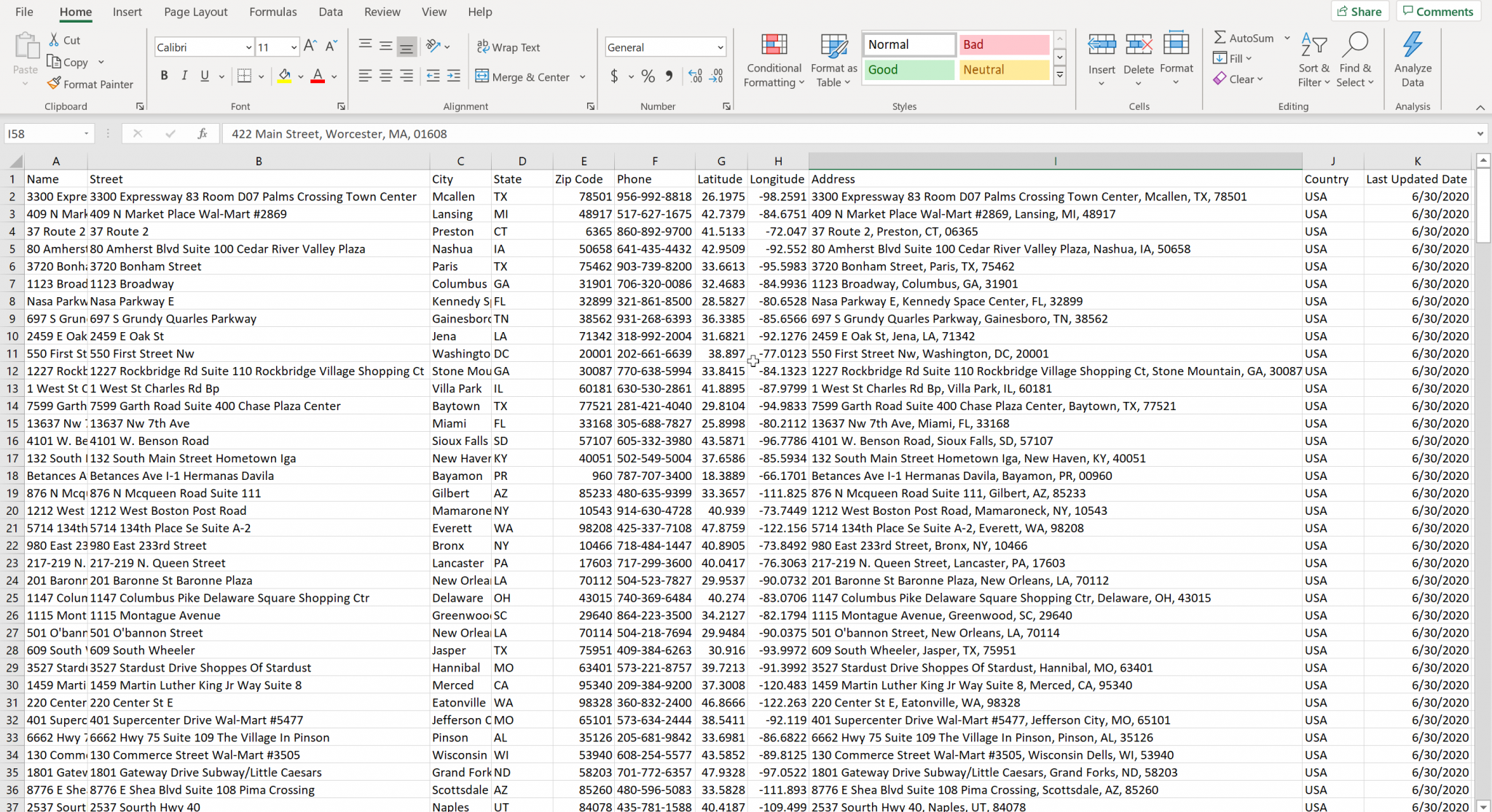Screen dimensions: 1492x812
Task: Expand the Merge & Center dropdown
Action: [582, 76]
